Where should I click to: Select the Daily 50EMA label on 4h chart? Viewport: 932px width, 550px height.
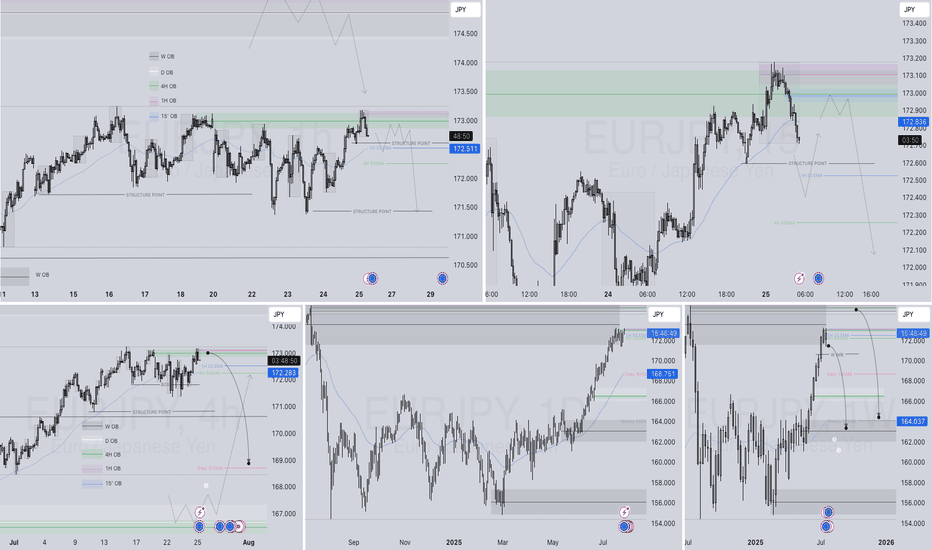click(x=210, y=469)
